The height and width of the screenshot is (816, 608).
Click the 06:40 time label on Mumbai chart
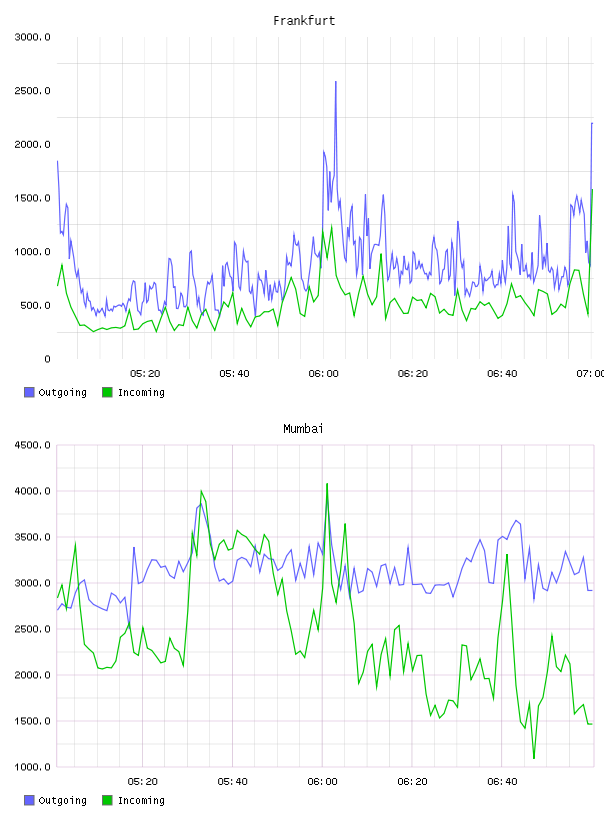tap(502, 782)
